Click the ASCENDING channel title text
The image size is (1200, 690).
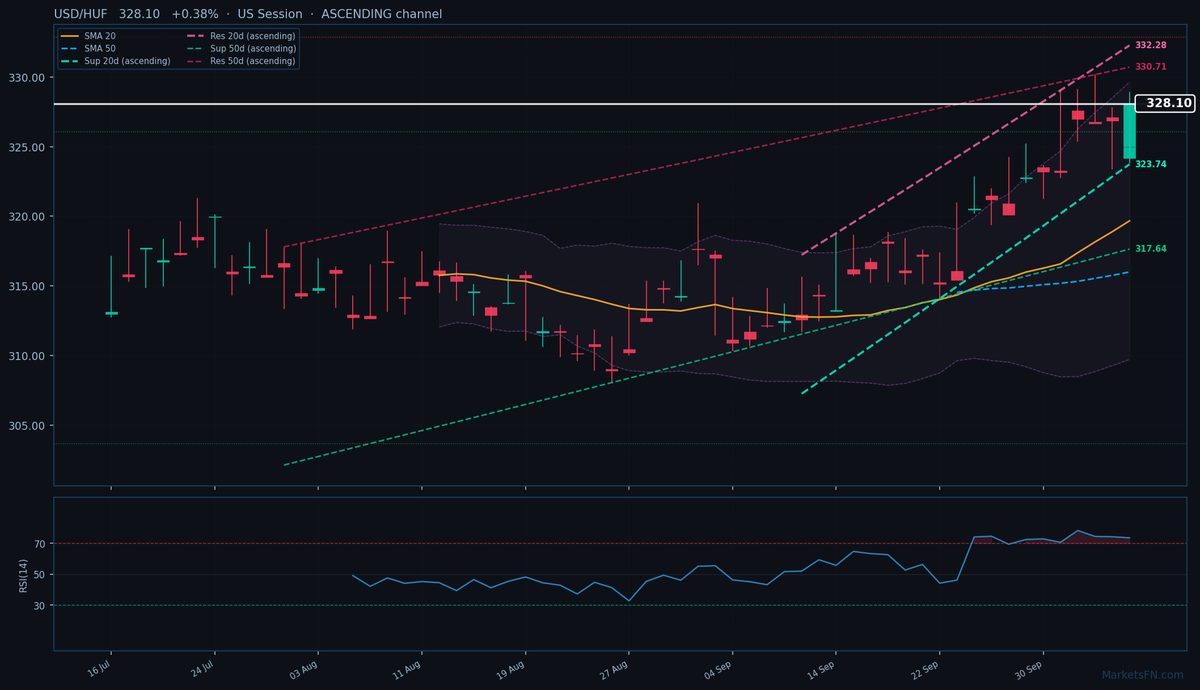click(381, 14)
